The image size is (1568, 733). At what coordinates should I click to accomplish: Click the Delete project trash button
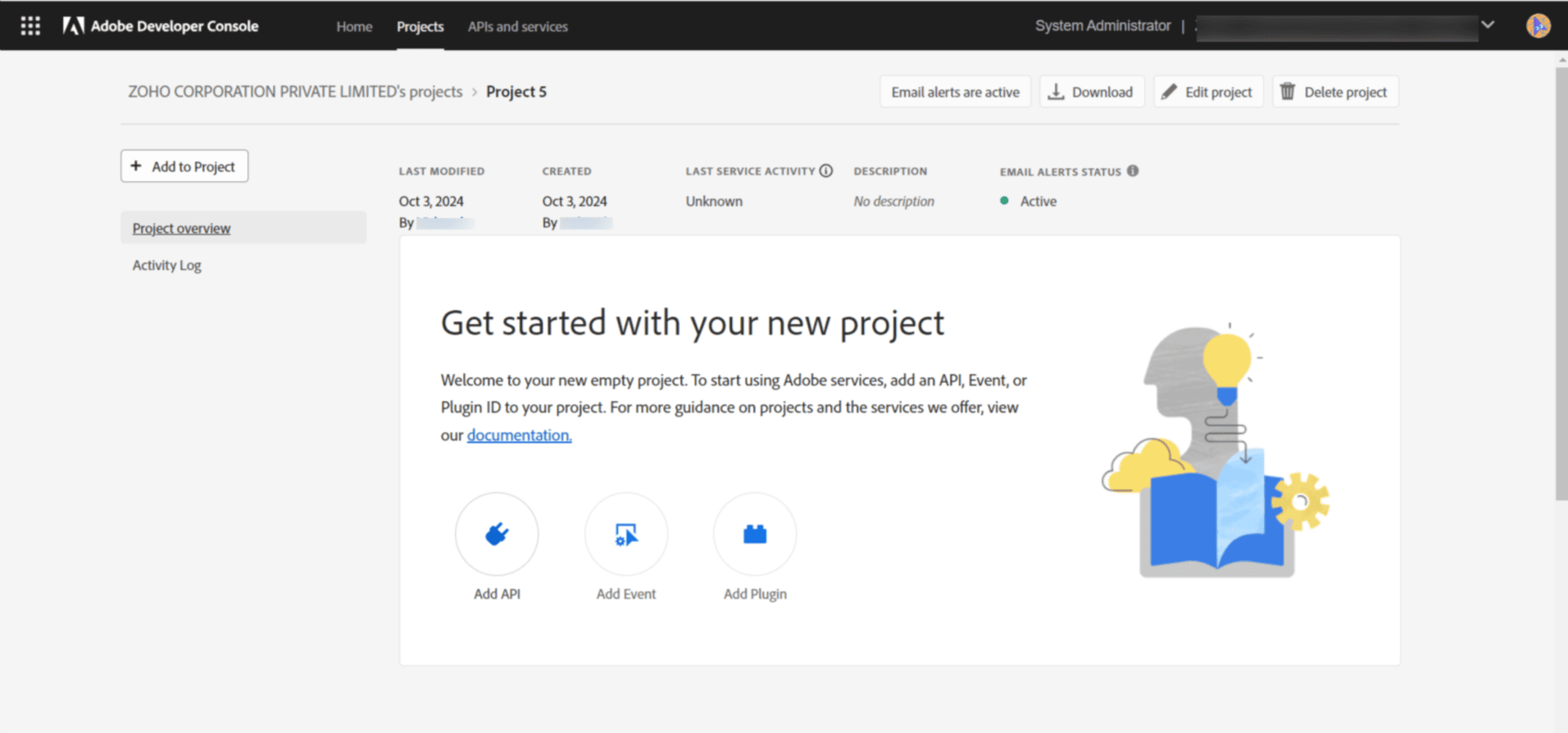coord(1334,92)
